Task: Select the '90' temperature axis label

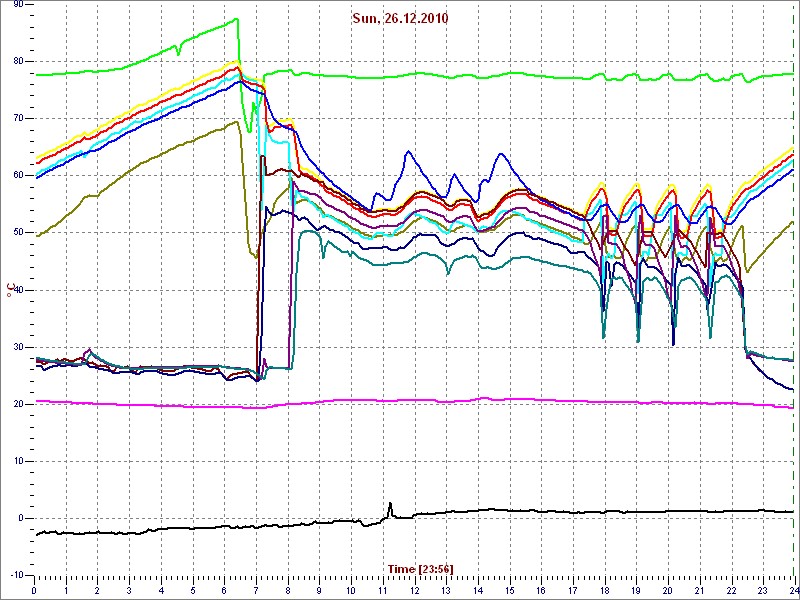Action: point(17,4)
